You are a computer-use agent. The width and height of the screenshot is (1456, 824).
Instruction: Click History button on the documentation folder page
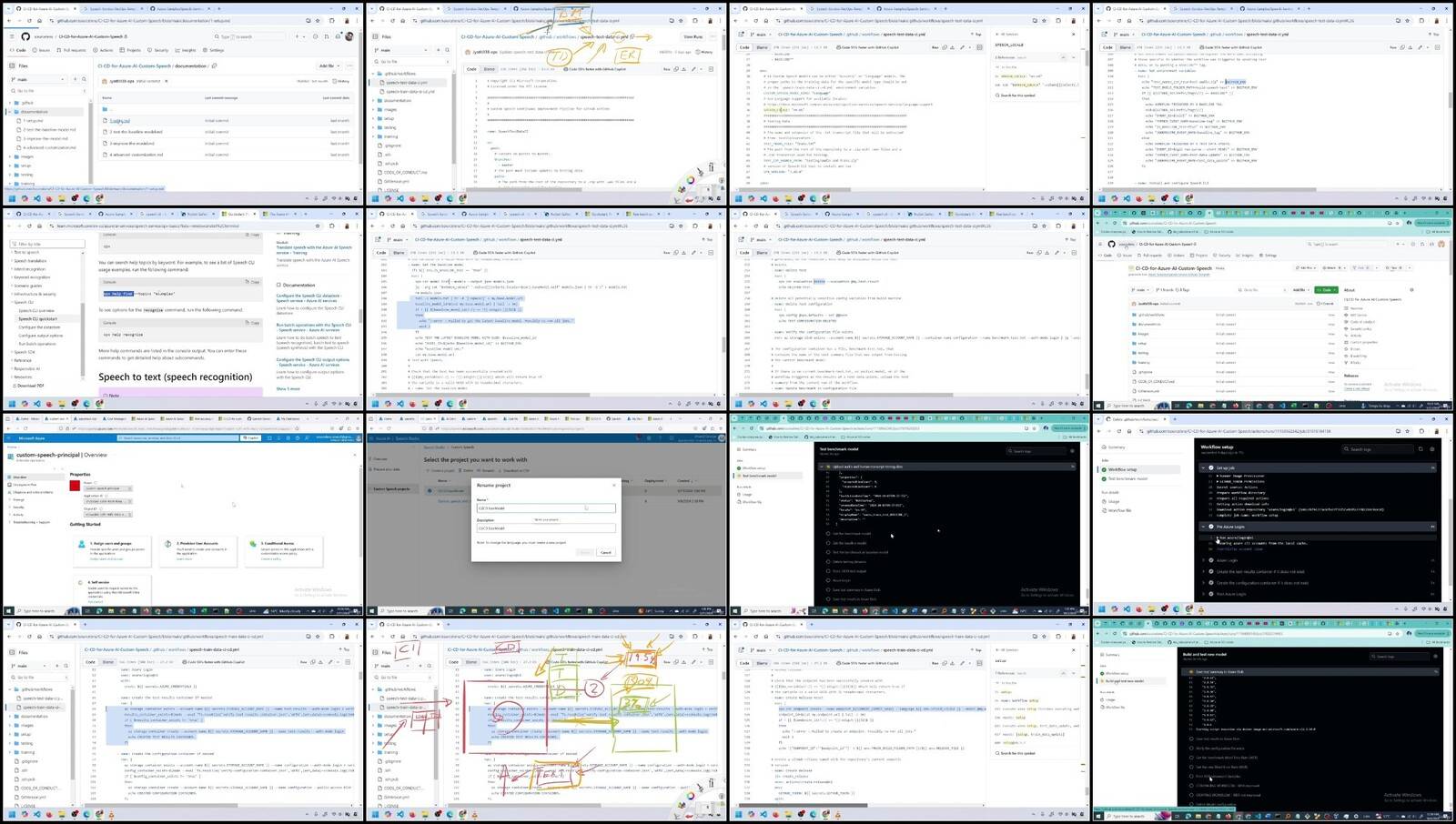pyautogui.click(x=341, y=81)
